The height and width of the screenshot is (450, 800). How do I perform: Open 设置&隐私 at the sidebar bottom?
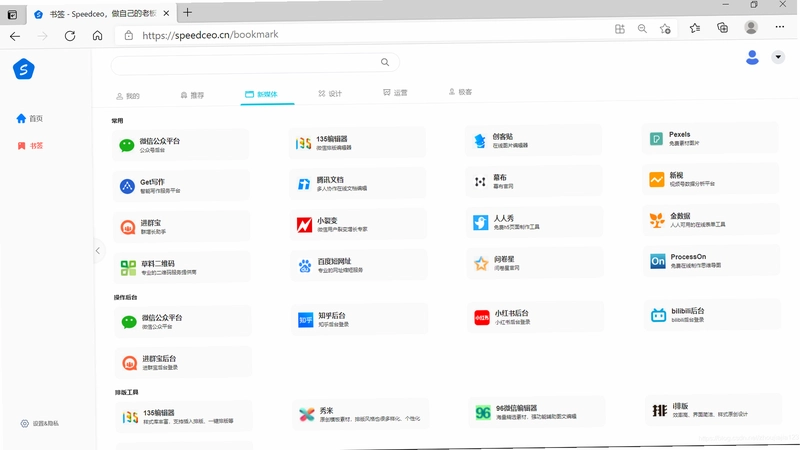(40, 423)
